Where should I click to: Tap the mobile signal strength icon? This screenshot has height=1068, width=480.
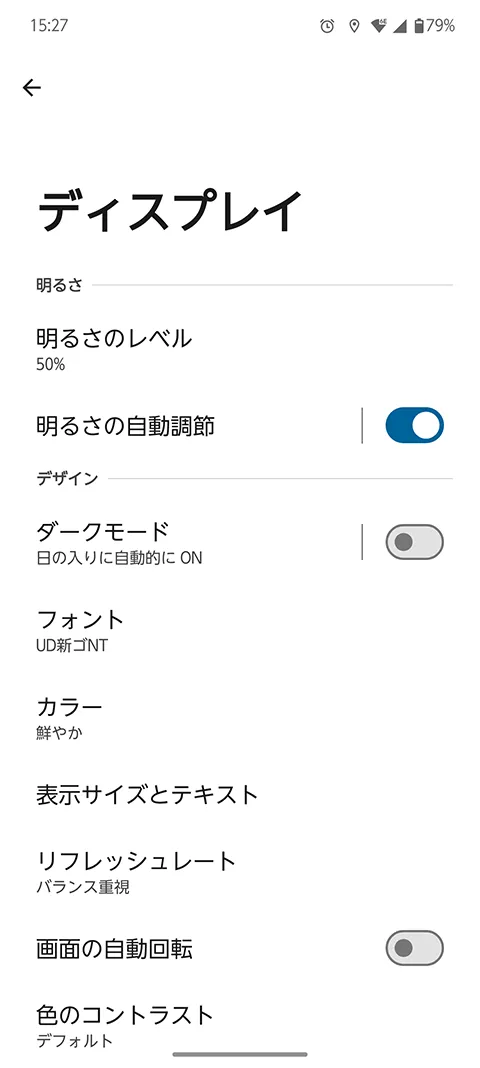tap(400, 27)
